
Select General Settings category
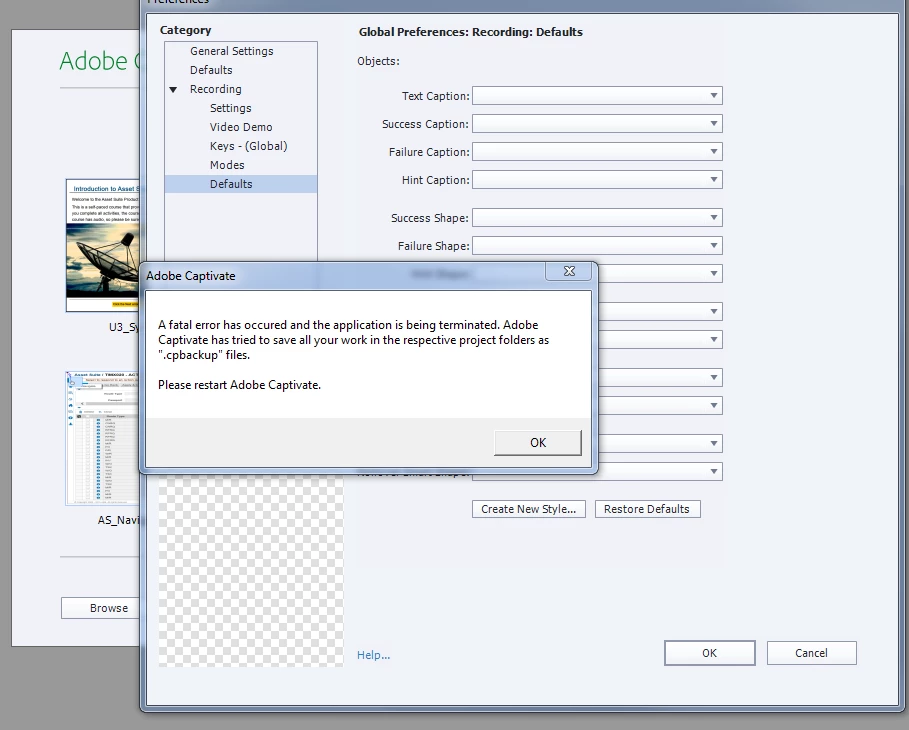[x=231, y=51]
